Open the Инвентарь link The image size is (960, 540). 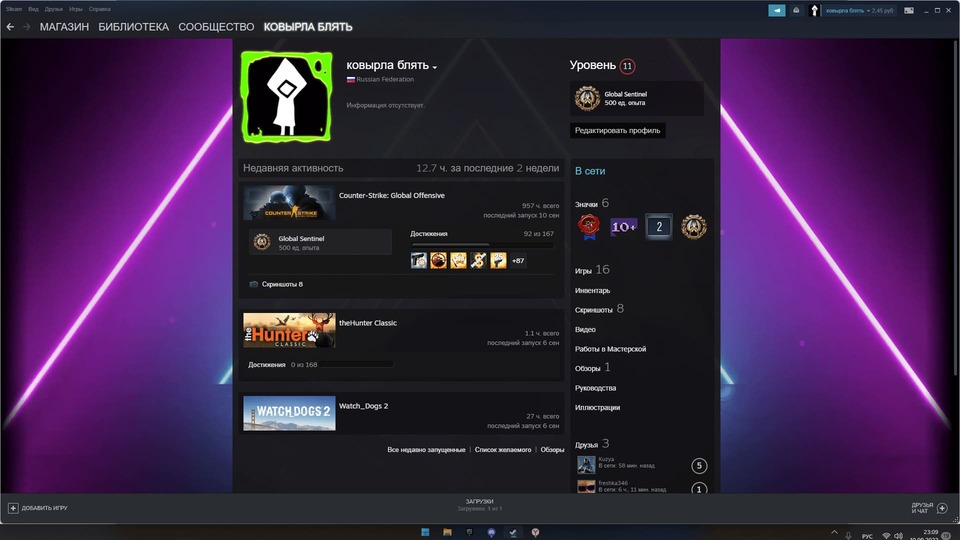[x=592, y=291]
